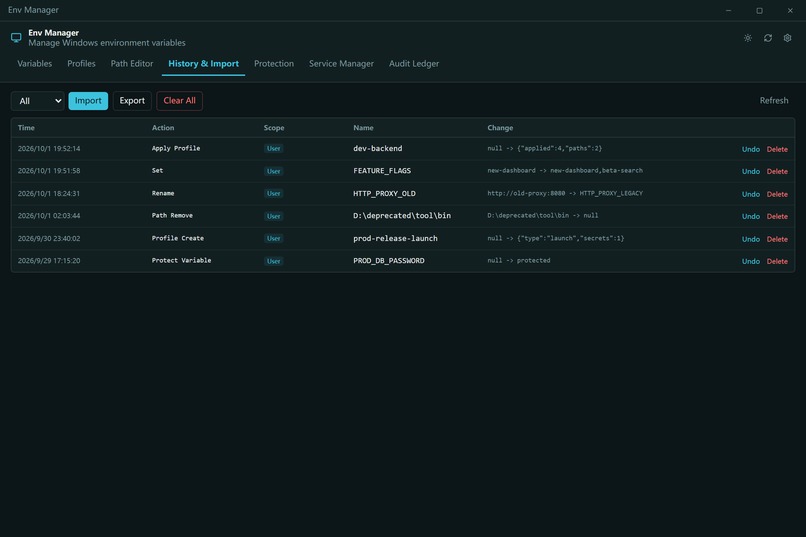Open the All scope filter dropdown

tap(38, 101)
